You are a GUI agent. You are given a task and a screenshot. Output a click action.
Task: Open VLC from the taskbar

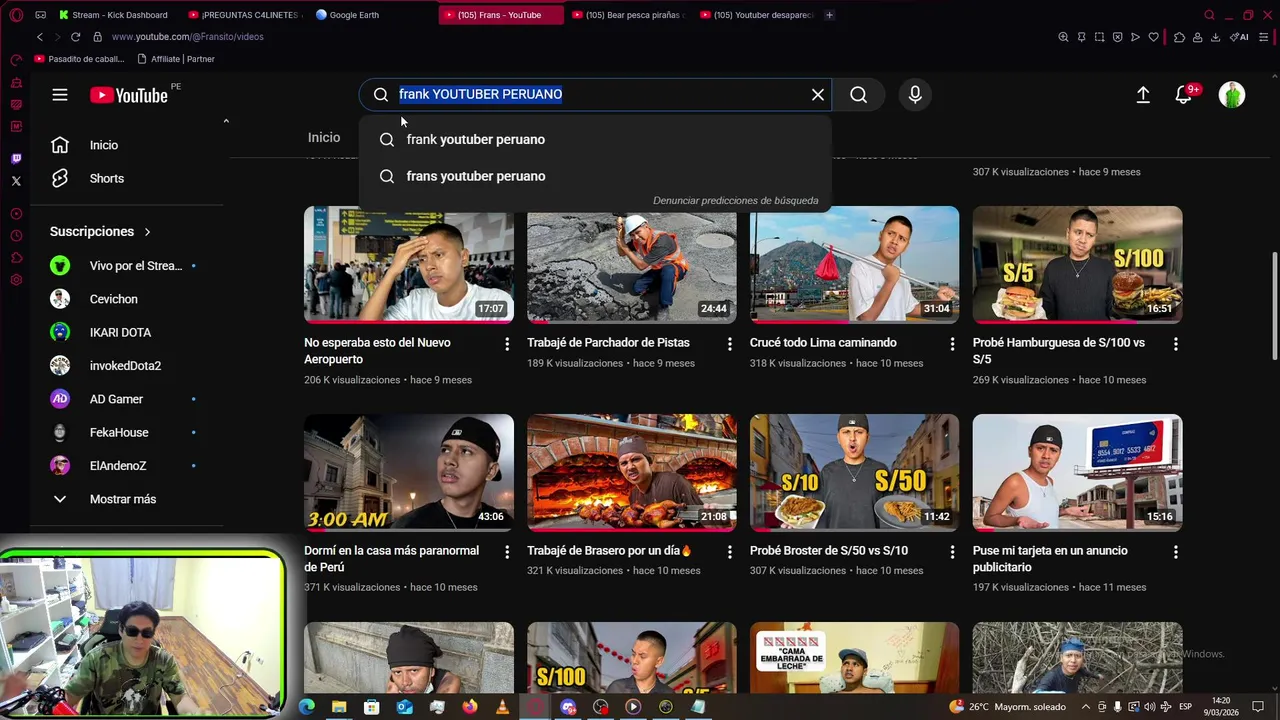click(x=502, y=707)
